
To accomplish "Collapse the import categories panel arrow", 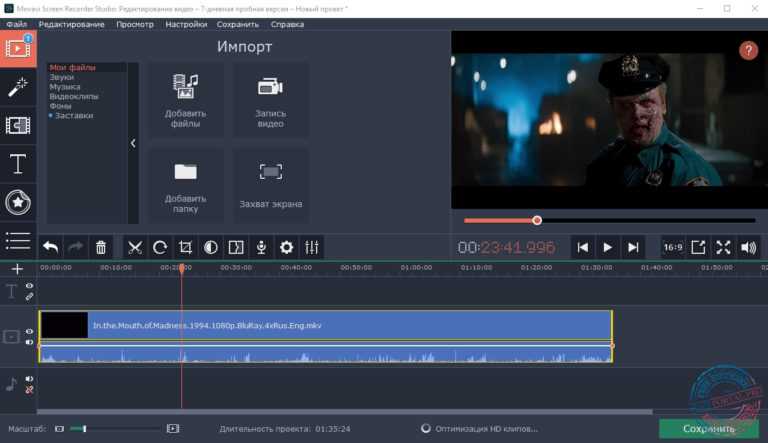I will pos(133,143).
